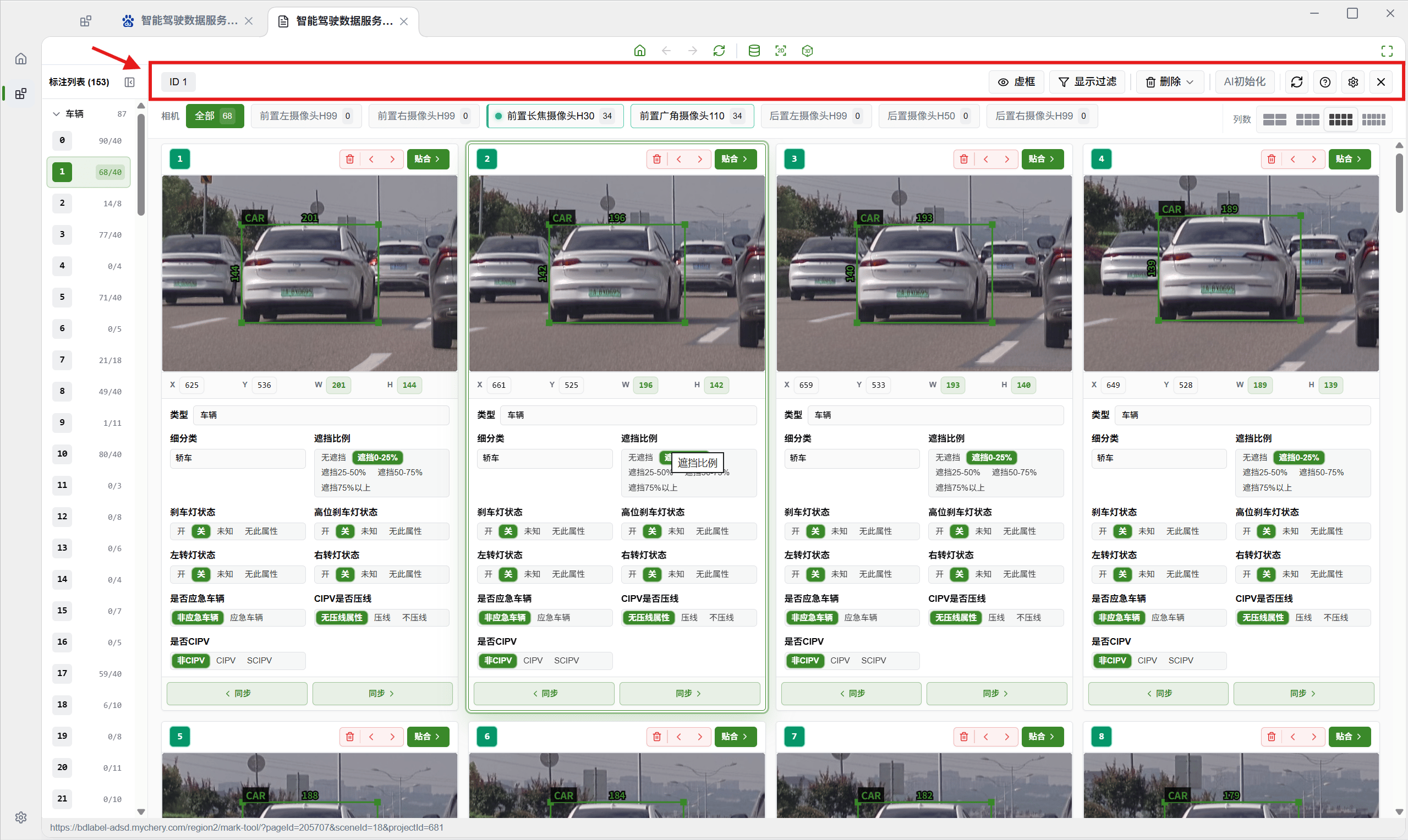1408x840 pixels.
Task: Select CIPV option on card 4
Action: click(x=1147, y=660)
